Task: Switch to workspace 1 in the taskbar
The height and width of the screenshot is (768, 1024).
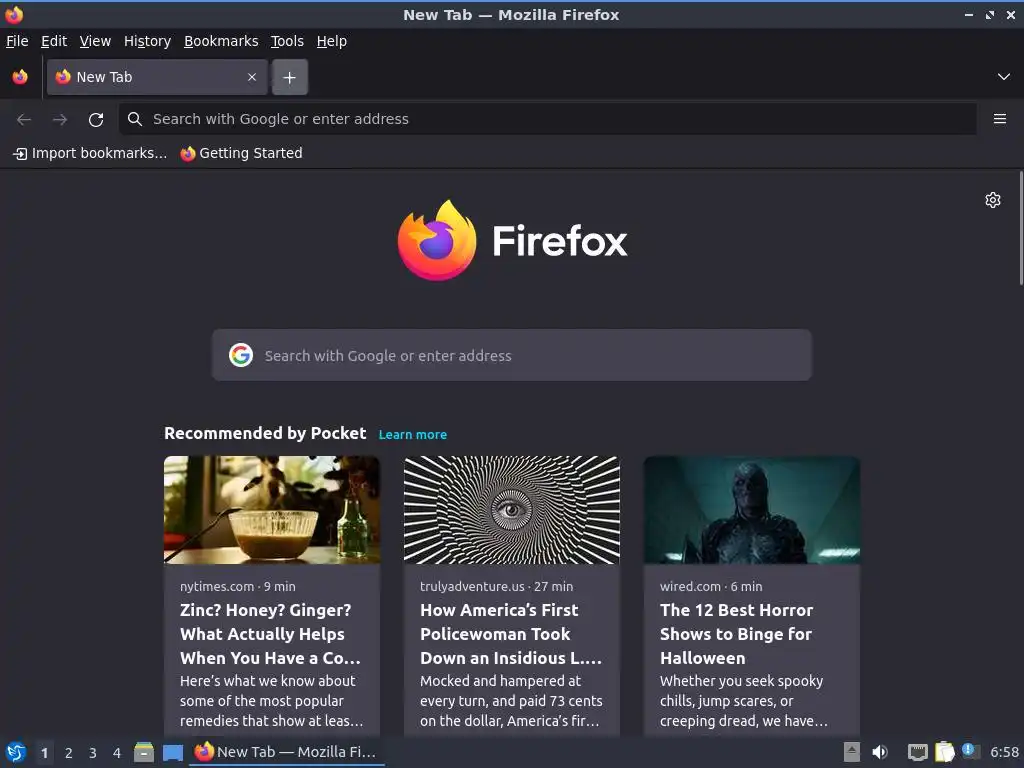Action: point(44,753)
